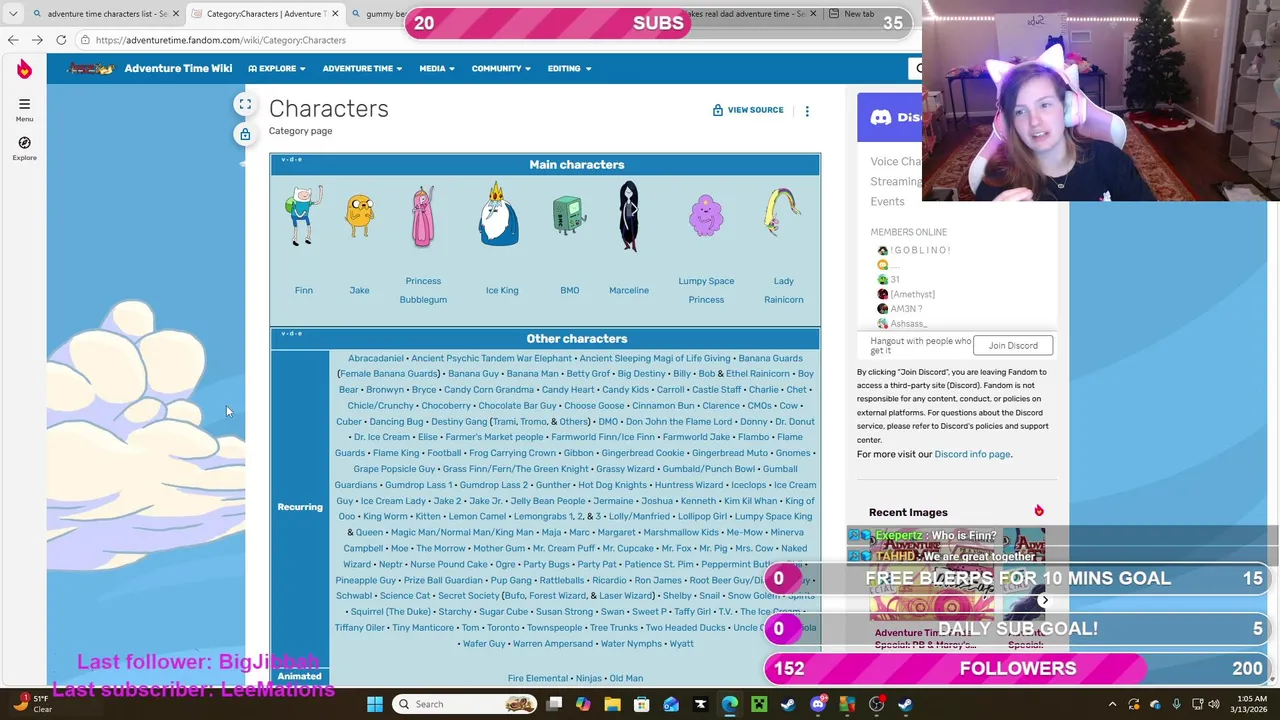
Task: Click the browser address bar URL
Action: [221, 40]
